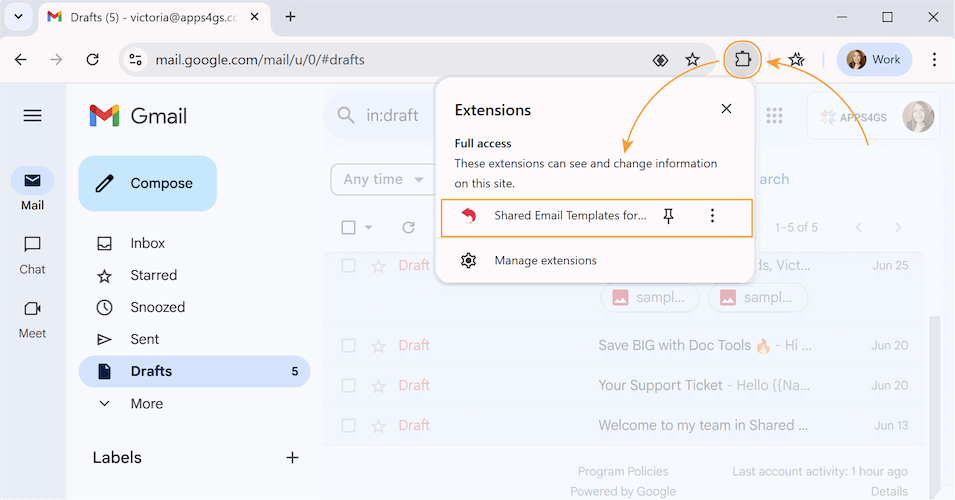Open the Sent folder
Image resolution: width=955 pixels, height=500 pixels.
tap(194, 339)
